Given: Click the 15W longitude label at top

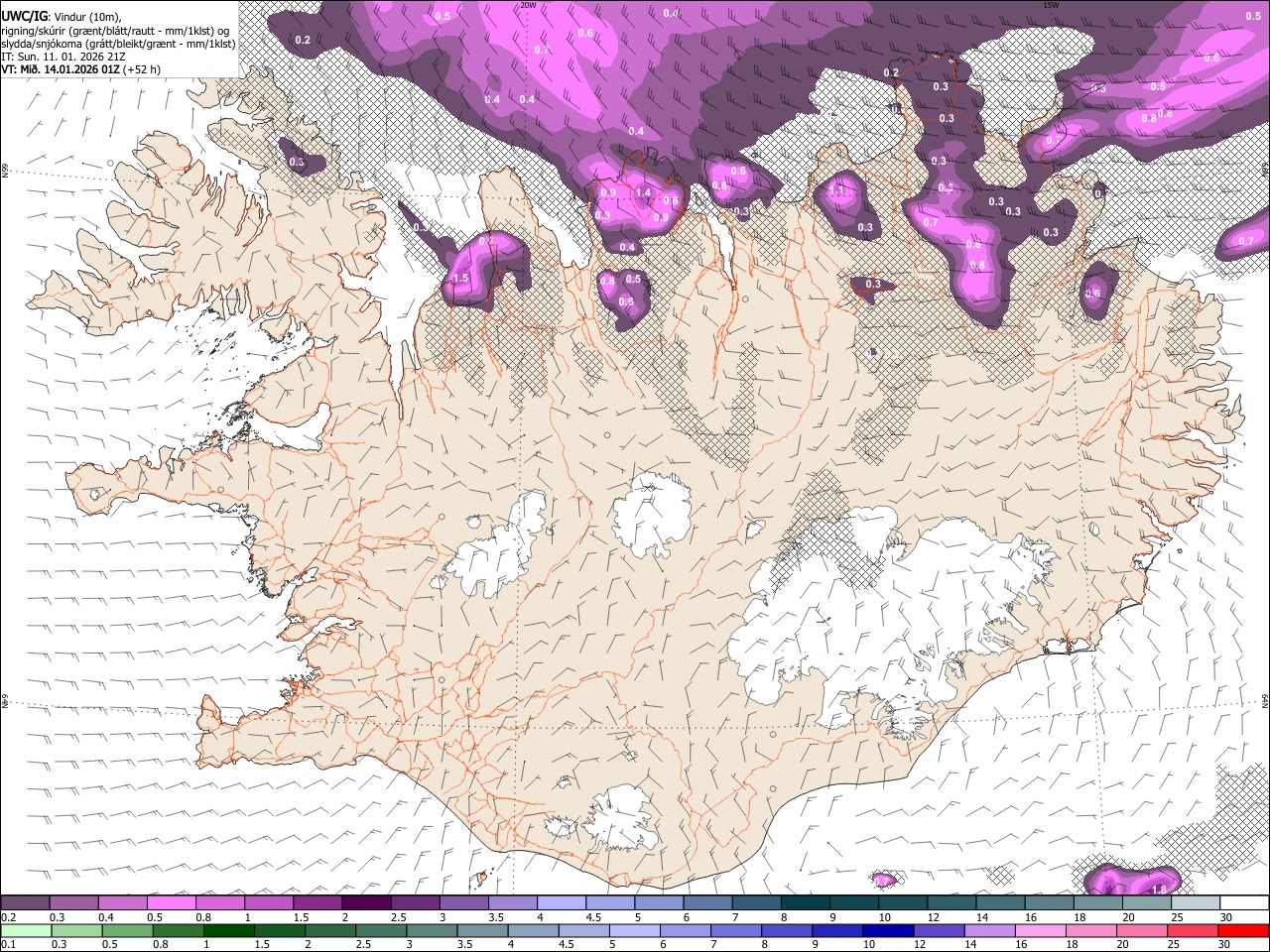Looking at the screenshot, I should click(x=1052, y=5).
